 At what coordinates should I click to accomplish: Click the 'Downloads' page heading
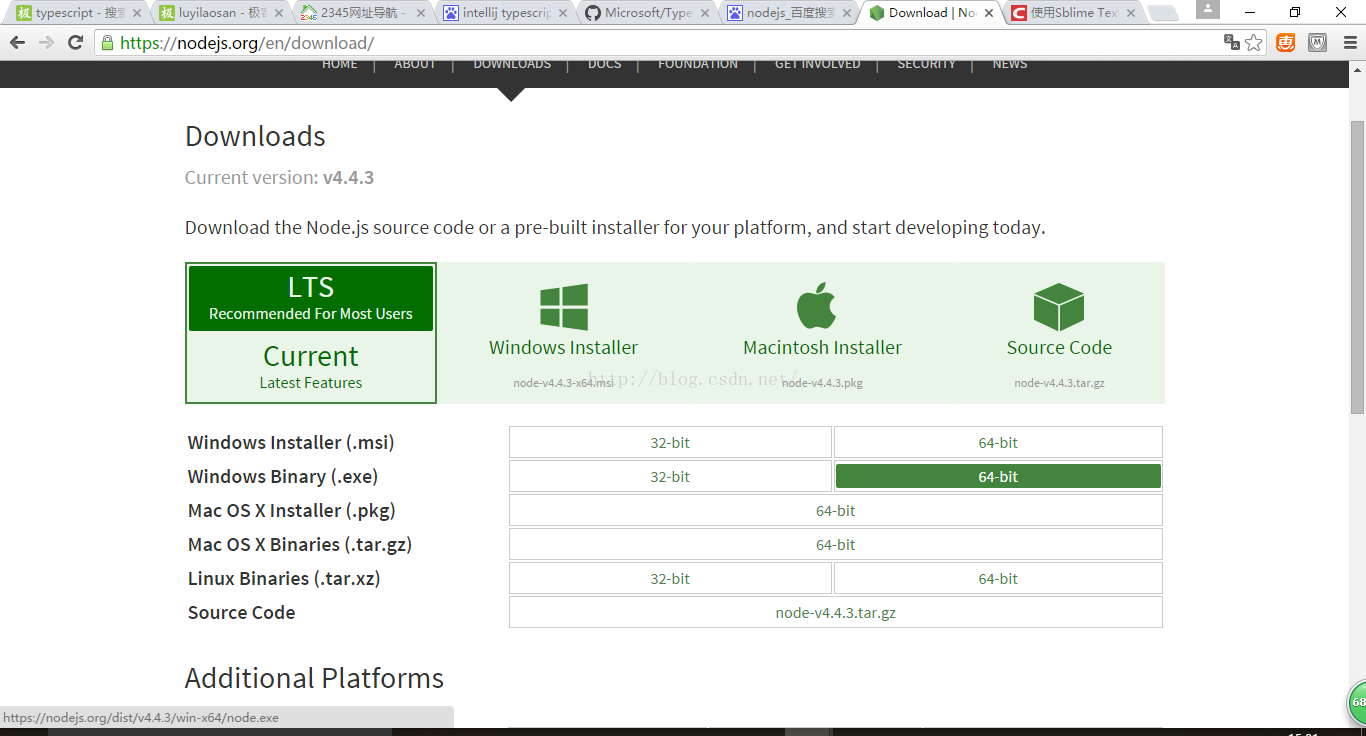[255, 136]
